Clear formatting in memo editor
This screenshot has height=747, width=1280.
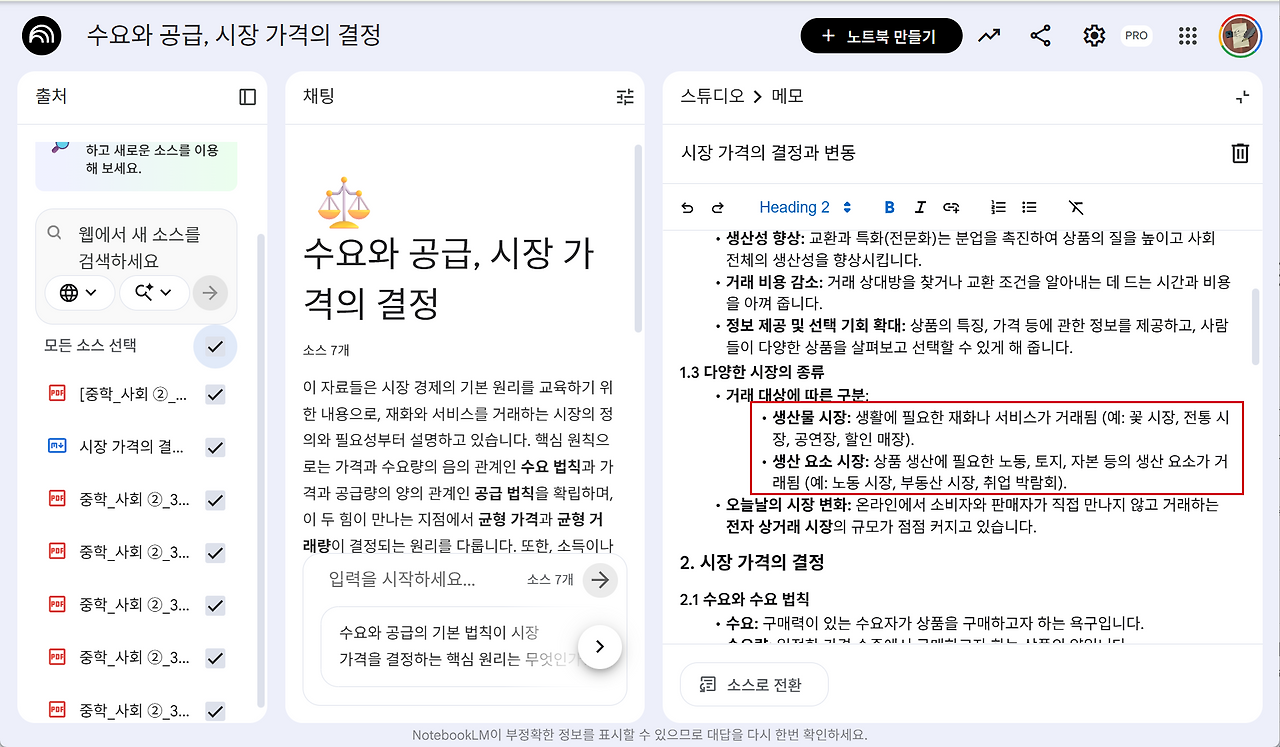[1076, 207]
